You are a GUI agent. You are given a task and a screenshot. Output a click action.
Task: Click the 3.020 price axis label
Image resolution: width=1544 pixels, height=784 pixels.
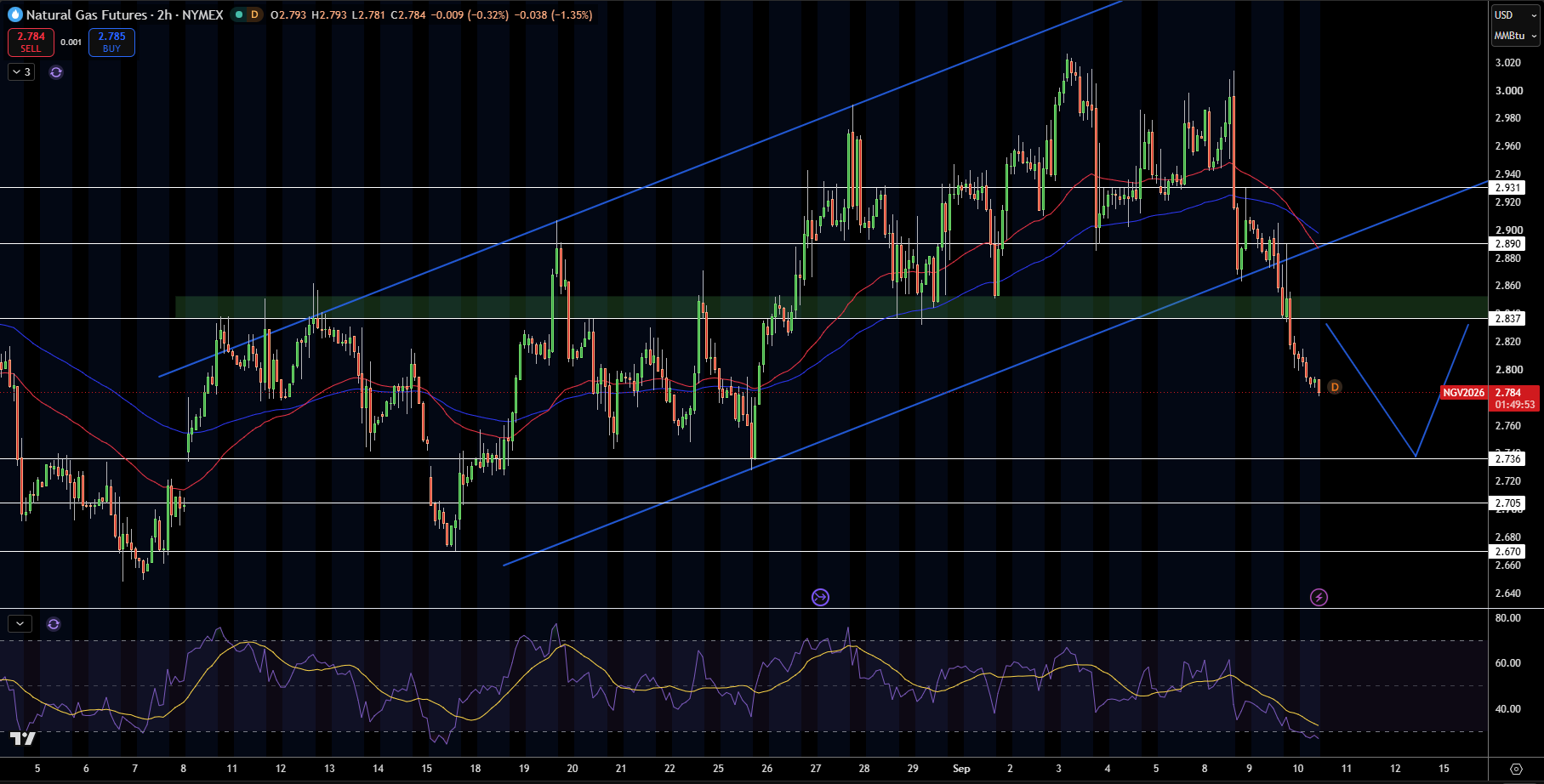pos(1508,63)
